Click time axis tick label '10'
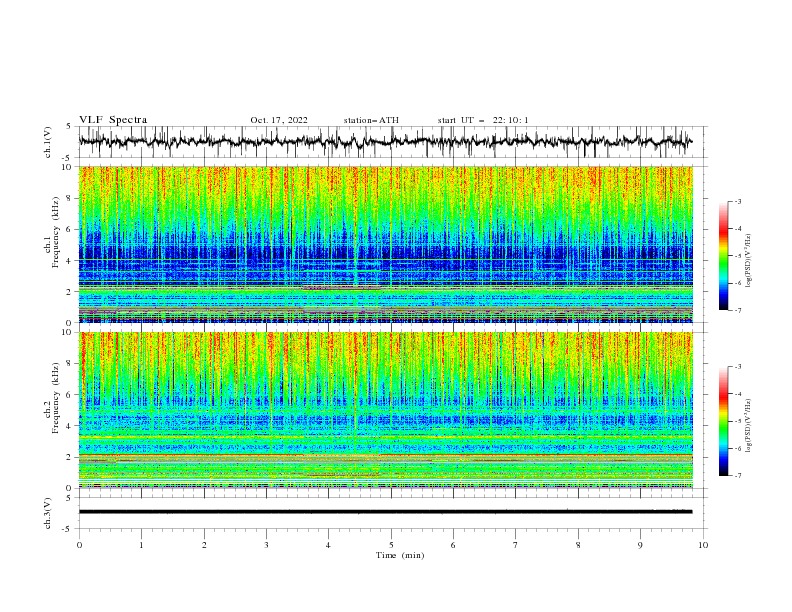The width and height of the screenshot is (792, 612). [x=703, y=545]
